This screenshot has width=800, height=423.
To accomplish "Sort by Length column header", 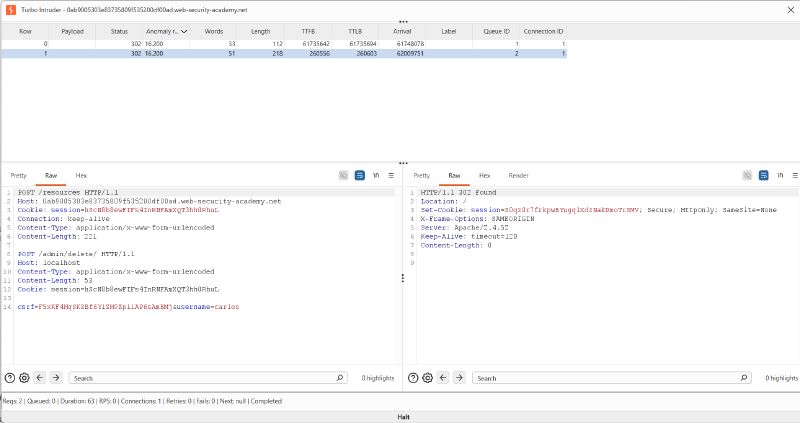I will pyautogui.click(x=261, y=32).
